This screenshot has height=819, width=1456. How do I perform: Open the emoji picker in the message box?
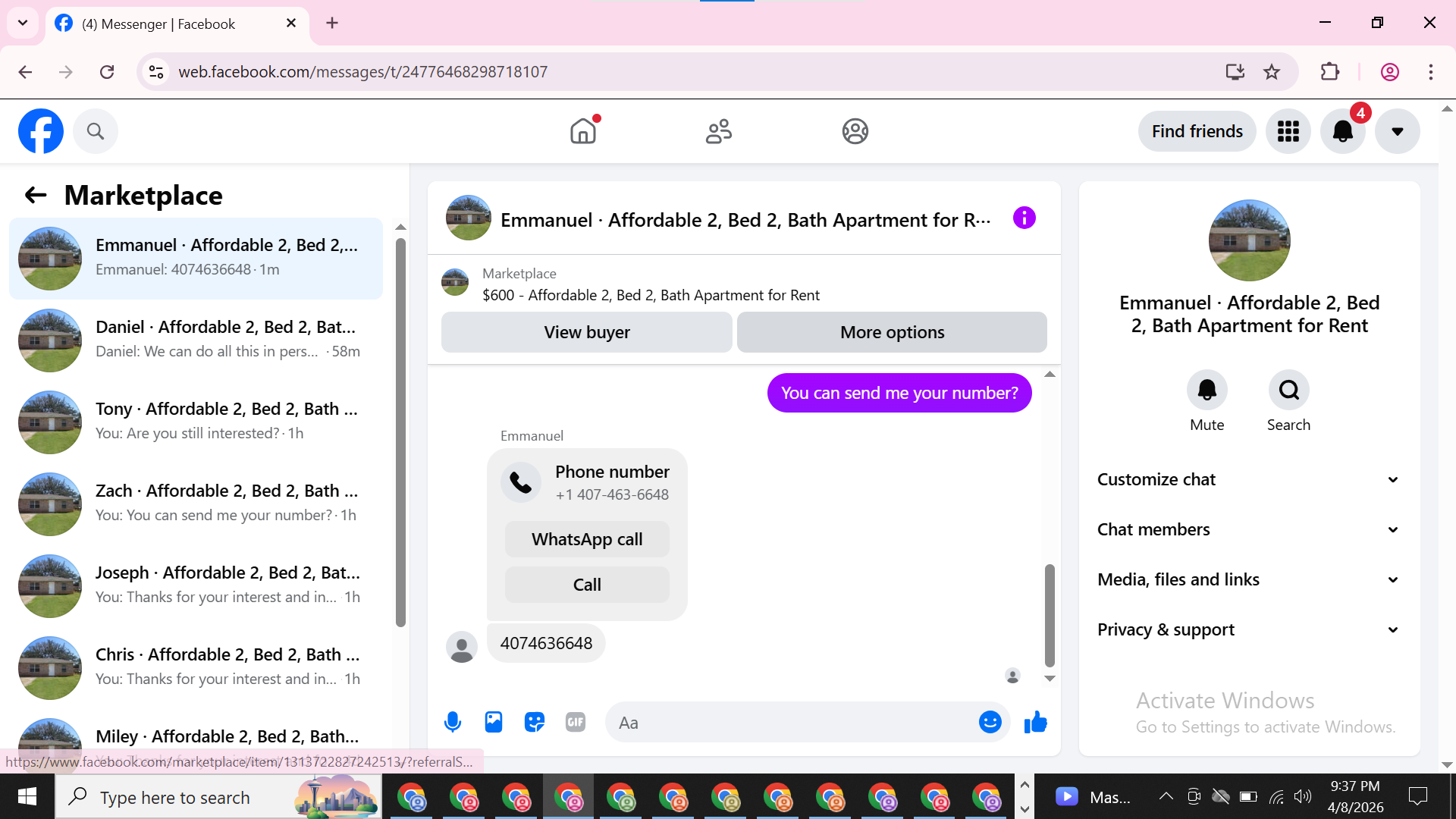(990, 722)
